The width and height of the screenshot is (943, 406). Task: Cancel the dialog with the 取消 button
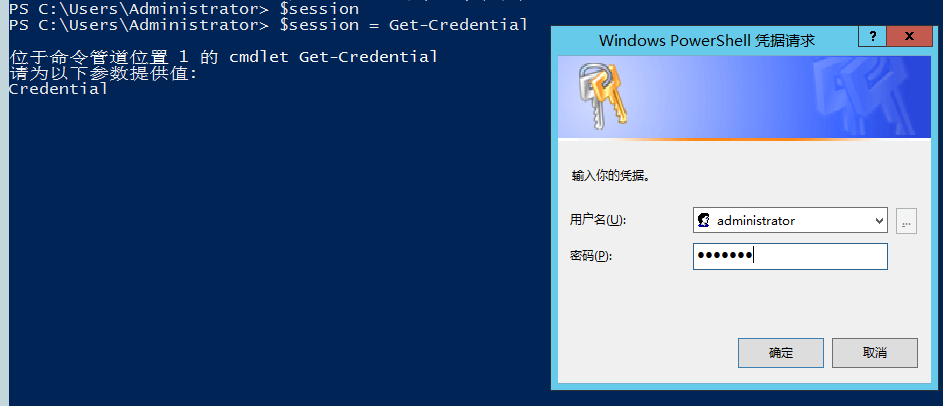[x=874, y=353]
